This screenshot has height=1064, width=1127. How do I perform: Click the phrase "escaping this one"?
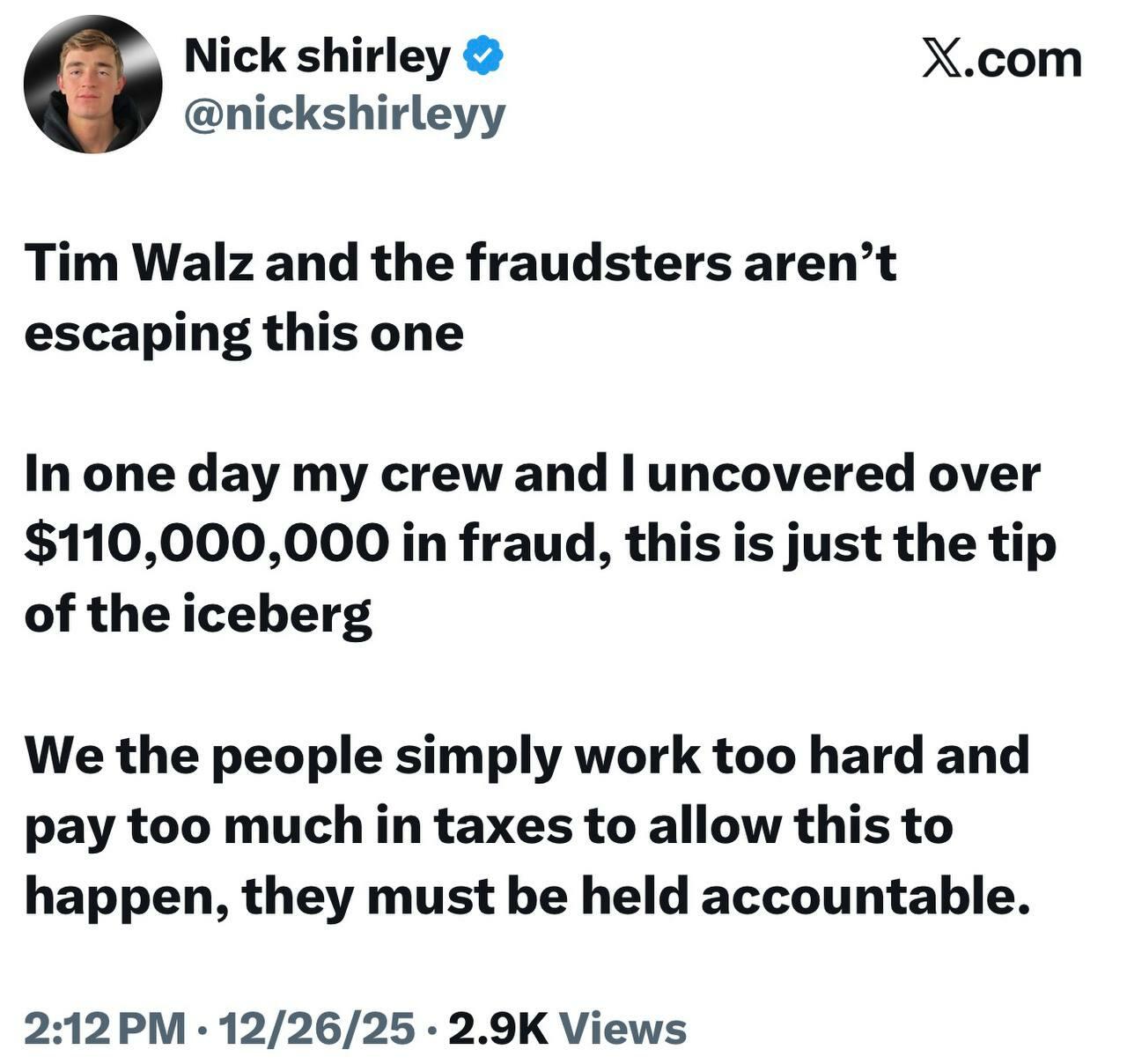pos(244,334)
